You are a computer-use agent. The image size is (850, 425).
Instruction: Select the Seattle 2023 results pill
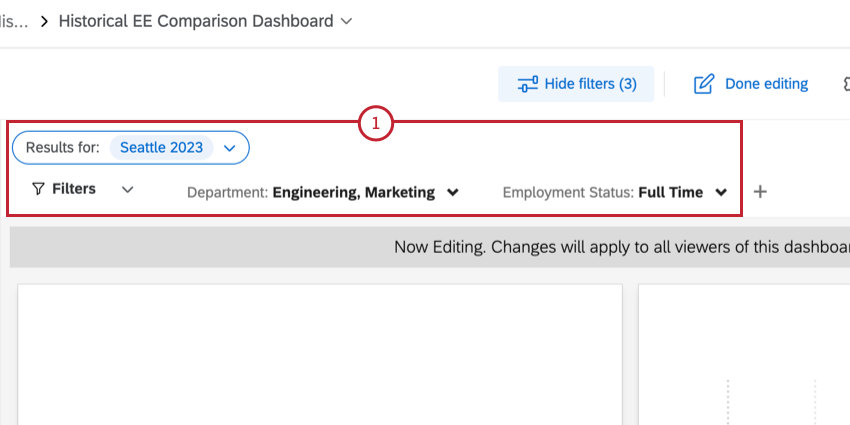click(161, 148)
